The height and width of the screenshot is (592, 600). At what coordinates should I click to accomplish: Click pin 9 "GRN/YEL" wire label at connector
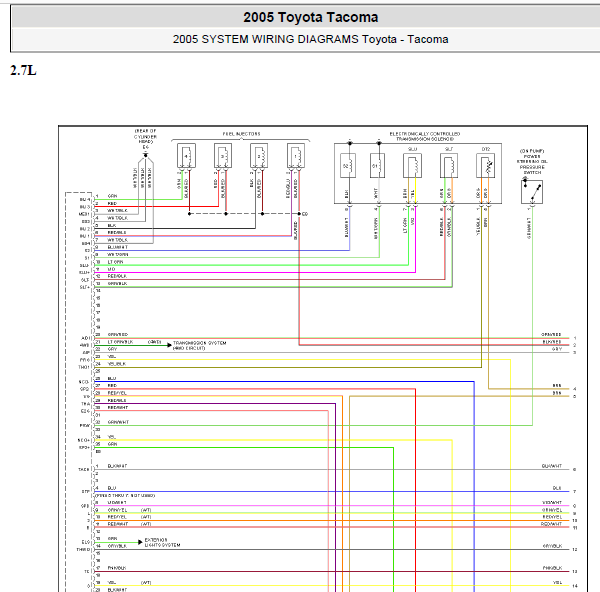click(x=117, y=510)
